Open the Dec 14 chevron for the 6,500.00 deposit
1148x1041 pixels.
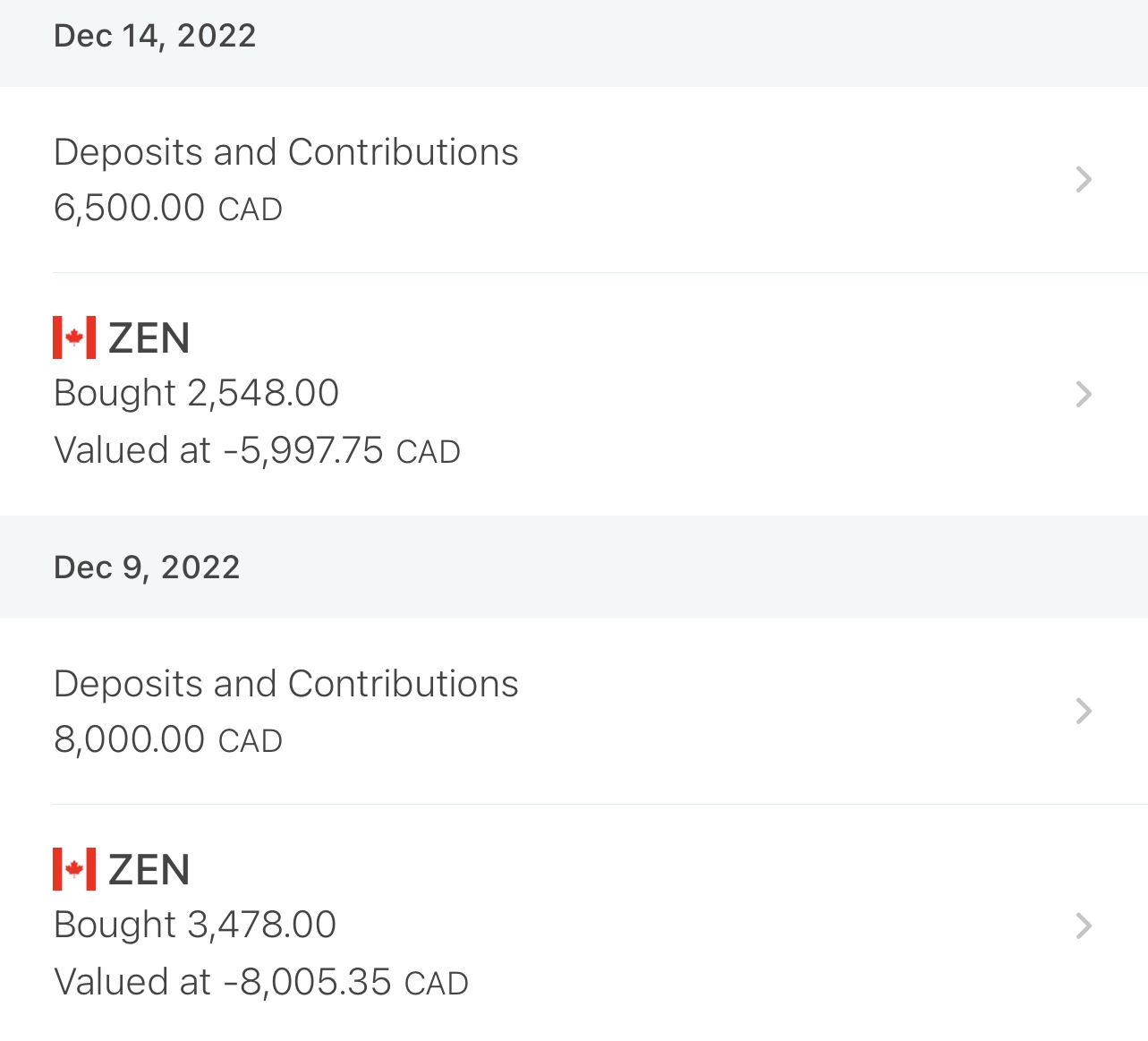pyautogui.click(x=1084, y=180)
